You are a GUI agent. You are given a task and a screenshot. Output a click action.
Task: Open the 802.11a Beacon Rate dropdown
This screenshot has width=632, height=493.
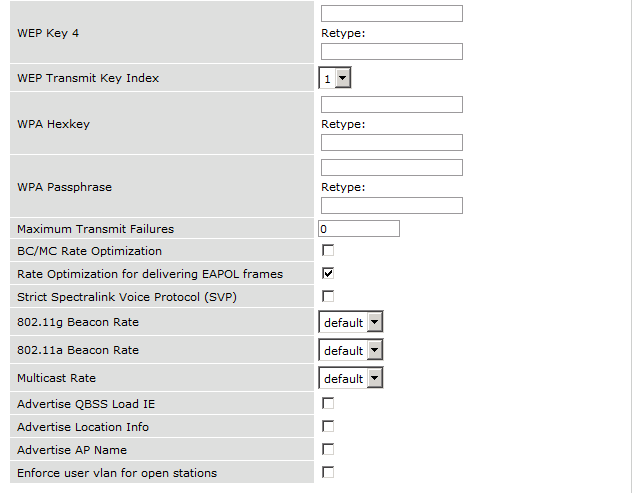point(351,350)
